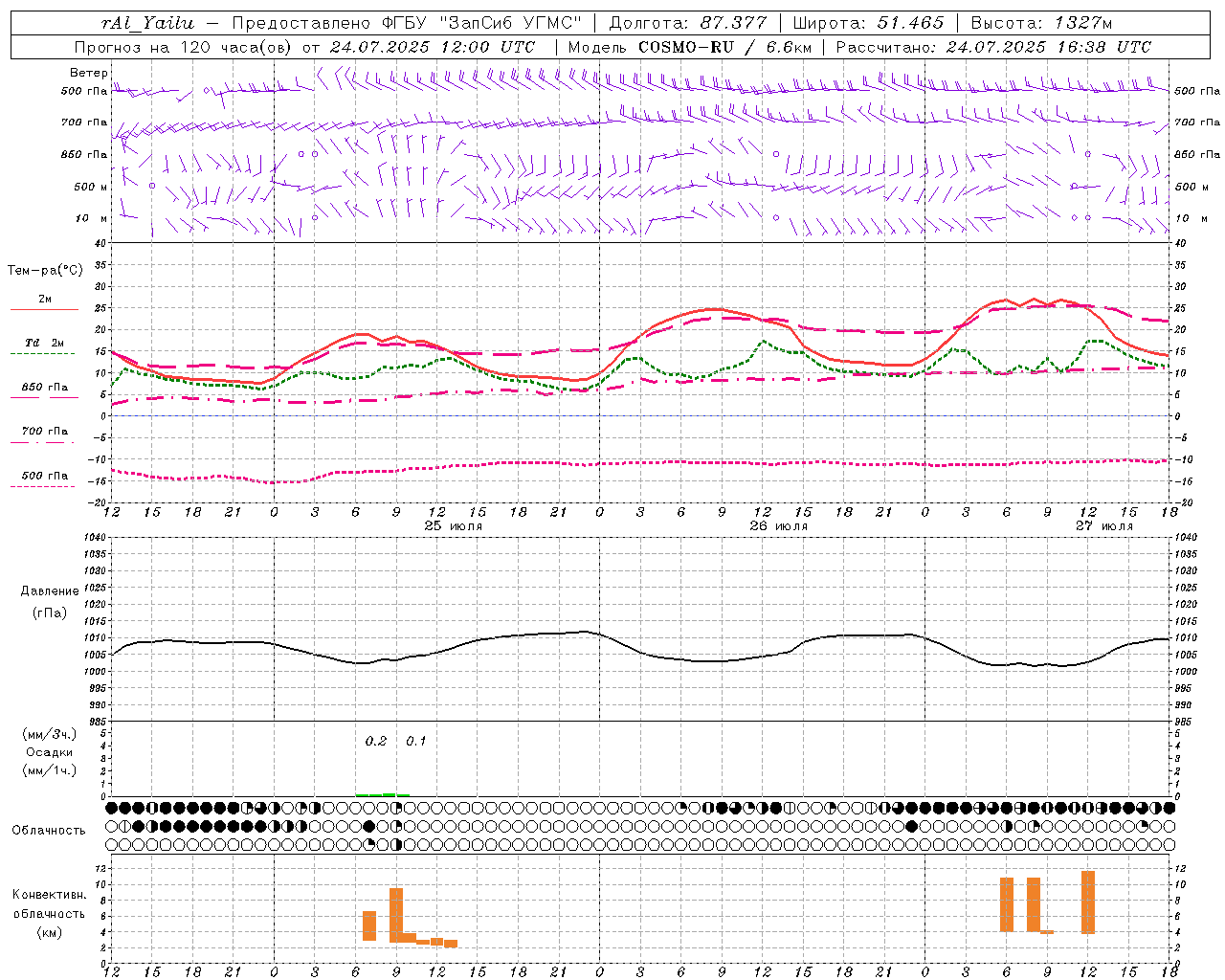Click the station name rAl_Yailu

[147, 23]
